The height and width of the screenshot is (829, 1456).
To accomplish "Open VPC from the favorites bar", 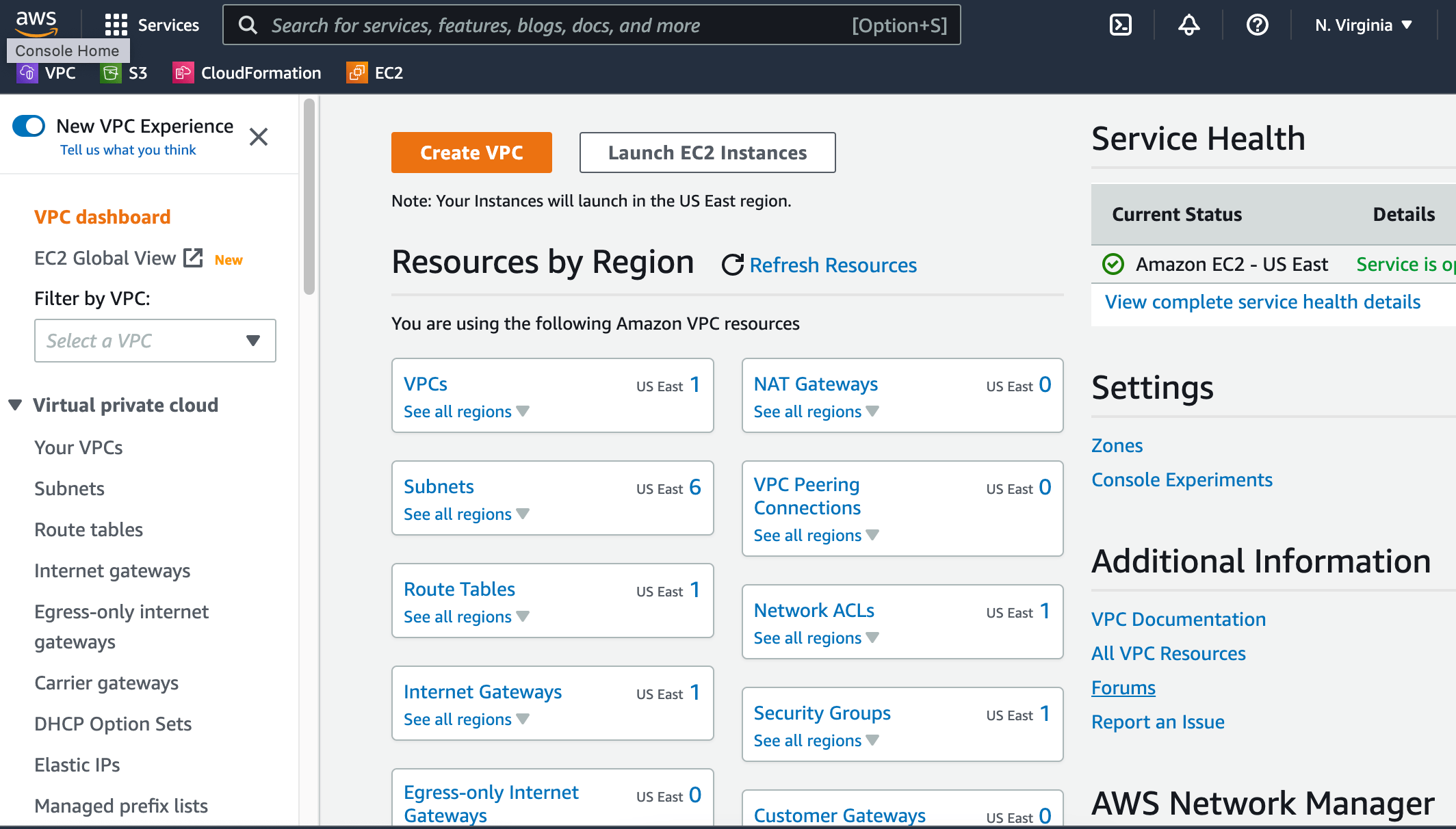I will pos(47,73).
